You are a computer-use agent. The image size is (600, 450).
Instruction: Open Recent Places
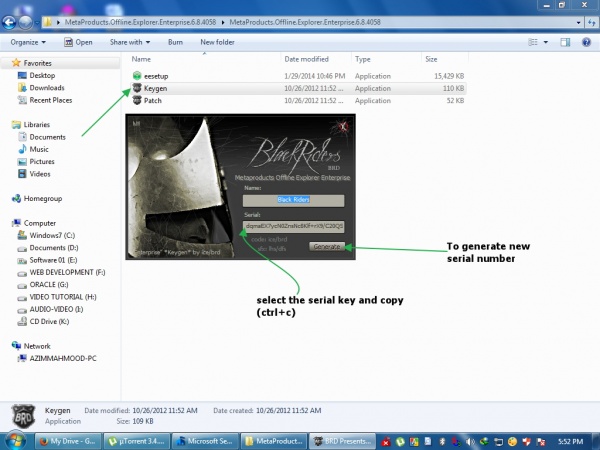click(x=51, y=100)
